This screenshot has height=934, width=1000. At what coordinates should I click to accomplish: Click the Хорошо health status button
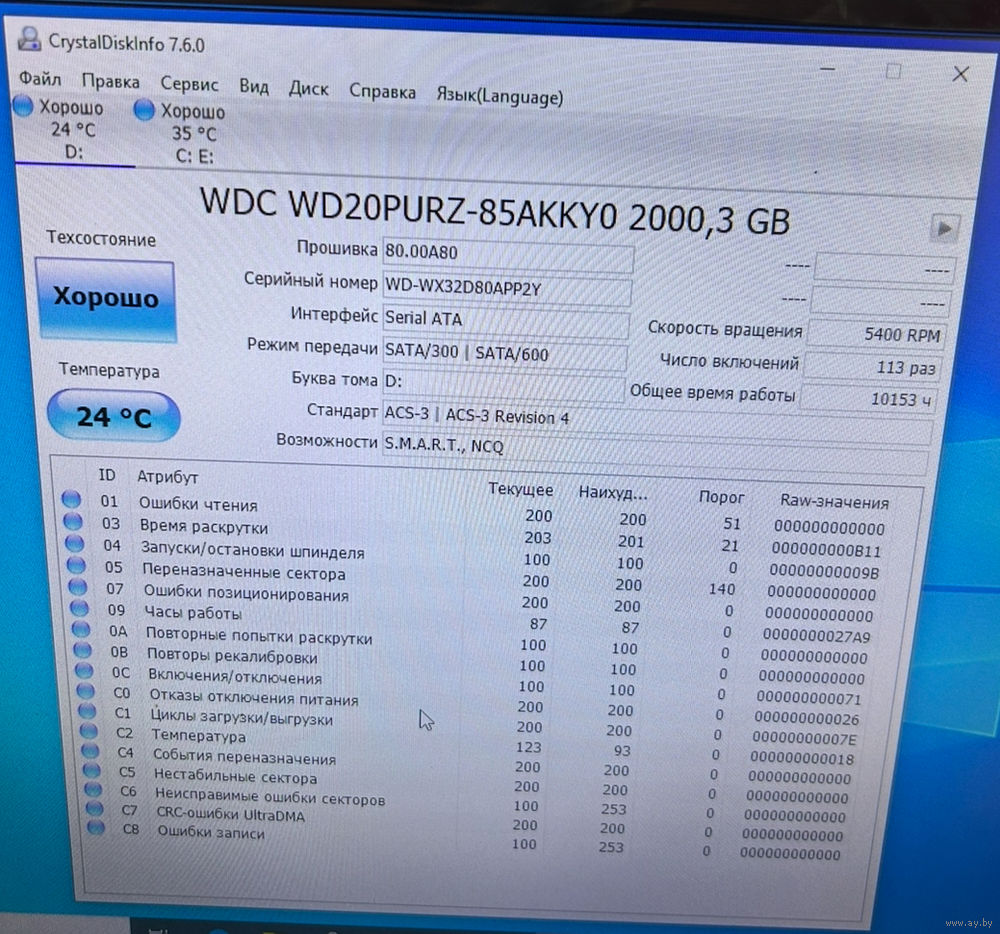tap(105, 298)
